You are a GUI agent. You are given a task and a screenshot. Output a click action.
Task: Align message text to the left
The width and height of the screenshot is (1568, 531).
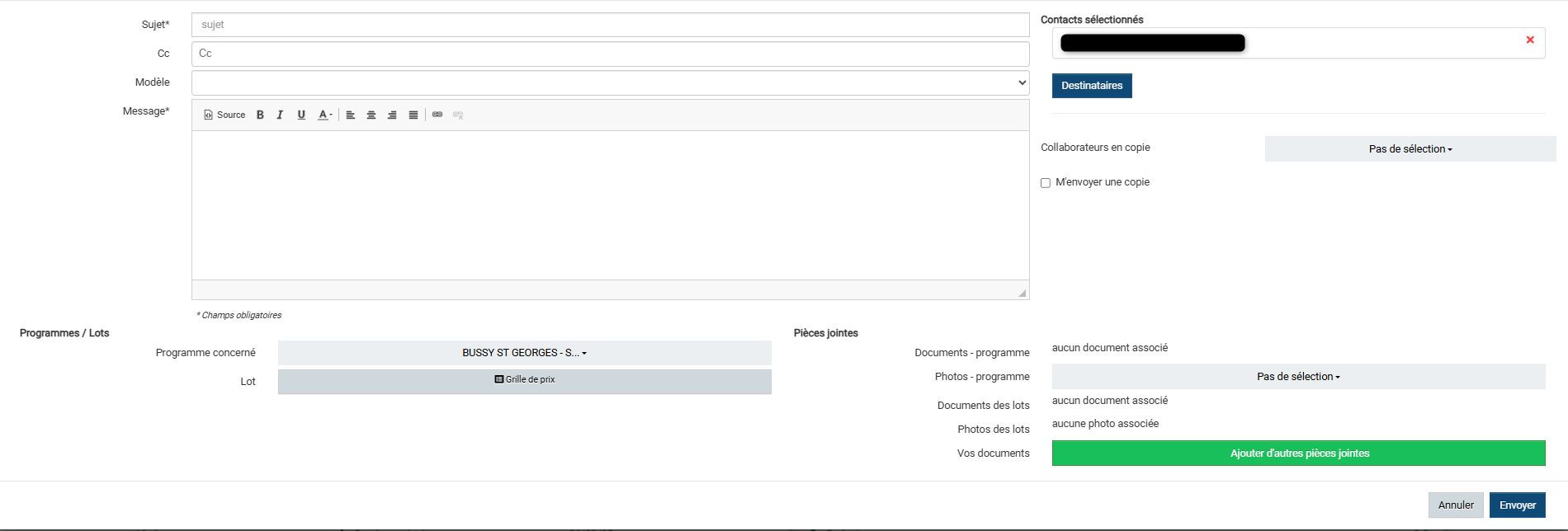(x=351, y=115)
